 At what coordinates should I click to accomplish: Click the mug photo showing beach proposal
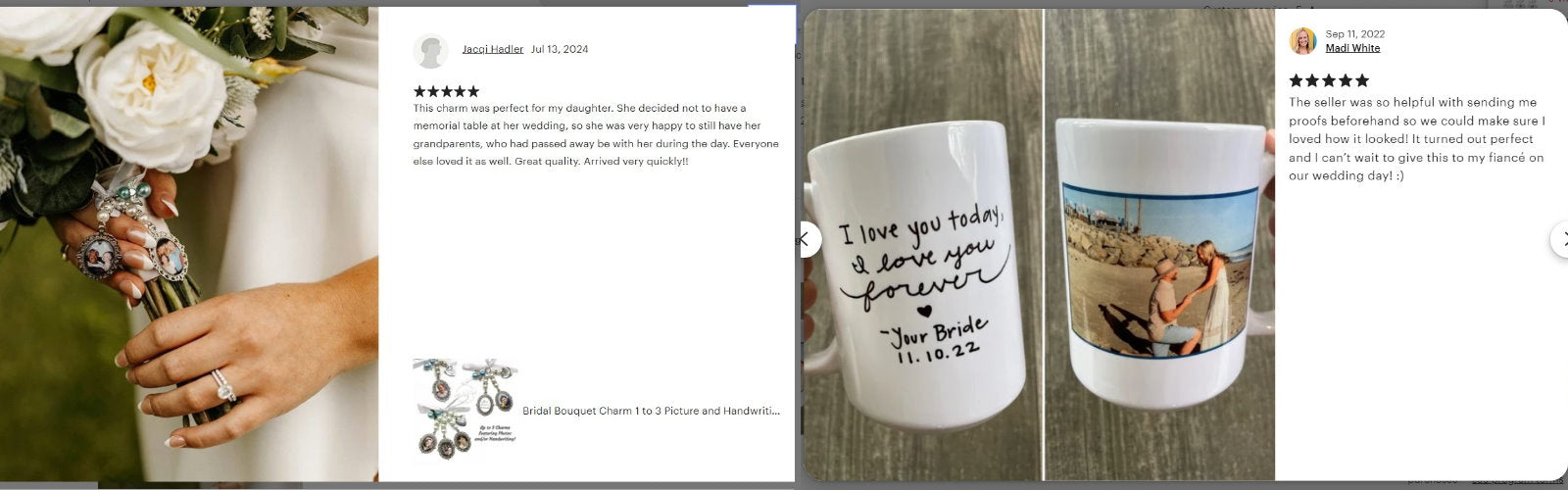(x=1160, y=245)
